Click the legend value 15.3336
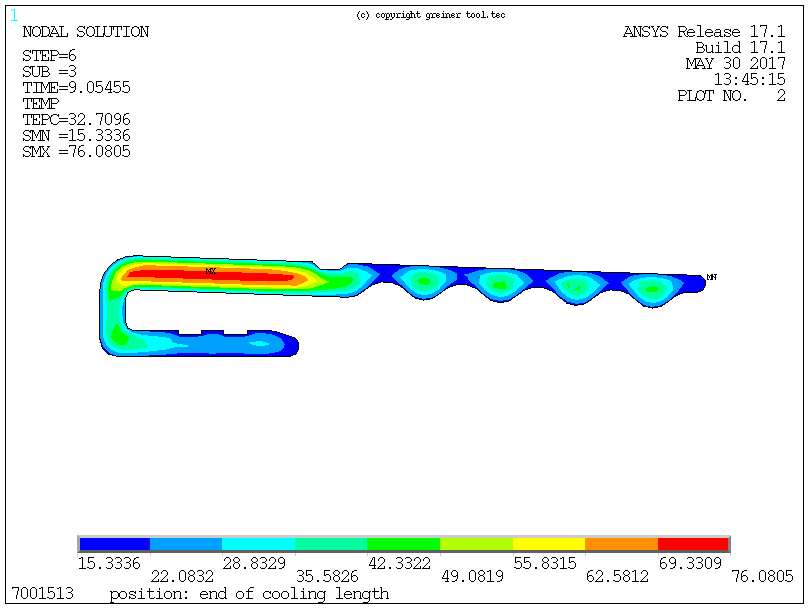The image size is (810, 610). pyautogui.click(x=109, y=563)
